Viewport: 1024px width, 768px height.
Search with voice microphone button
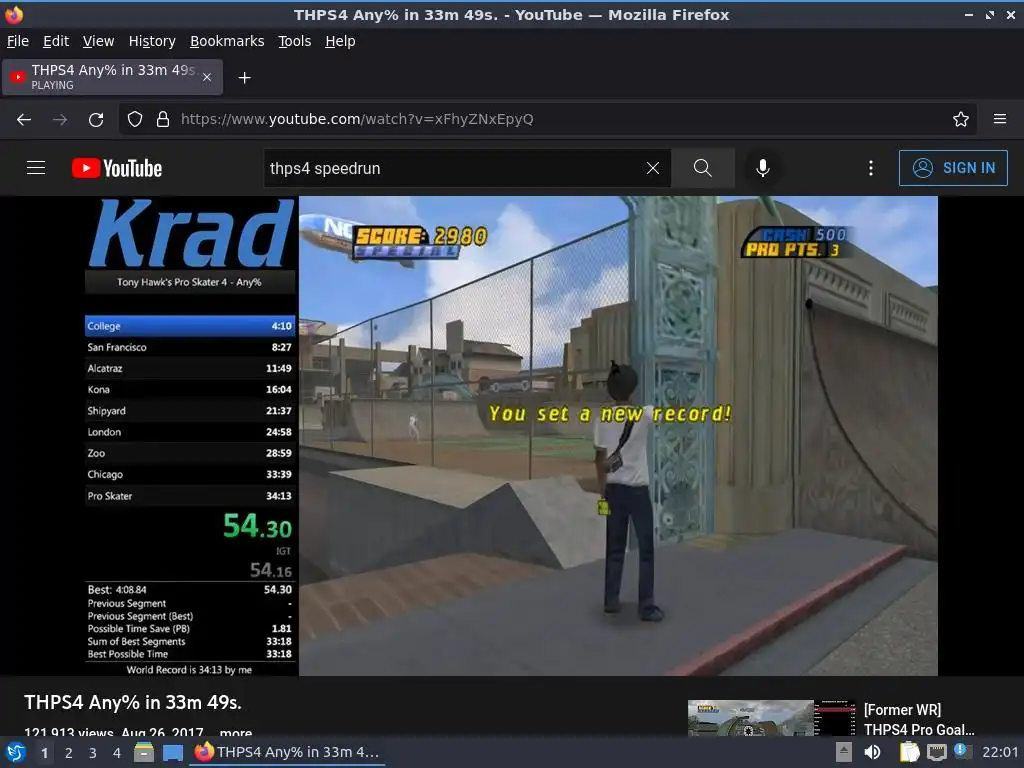pyautogui.click(x=762, y=168)
